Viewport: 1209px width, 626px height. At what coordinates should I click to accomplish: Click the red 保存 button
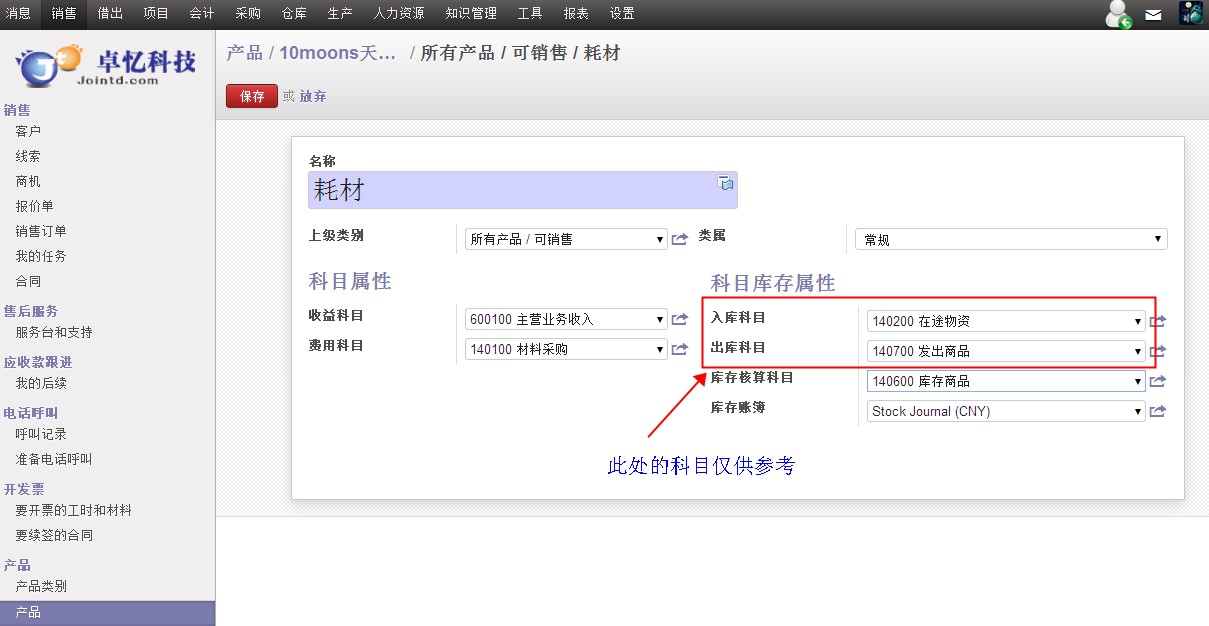(x=252, y=96)
